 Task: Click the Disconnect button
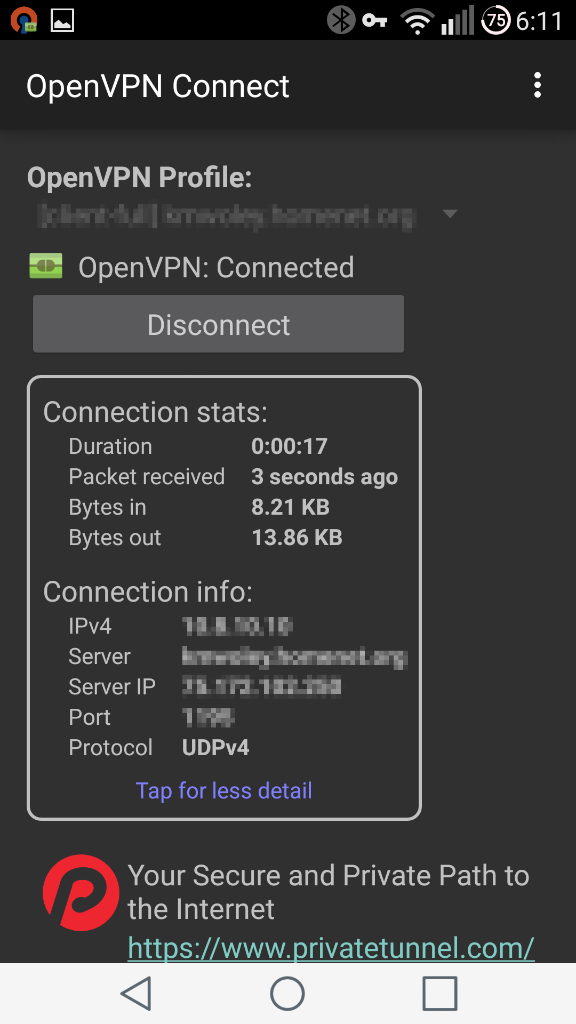(x=218, y=324)
